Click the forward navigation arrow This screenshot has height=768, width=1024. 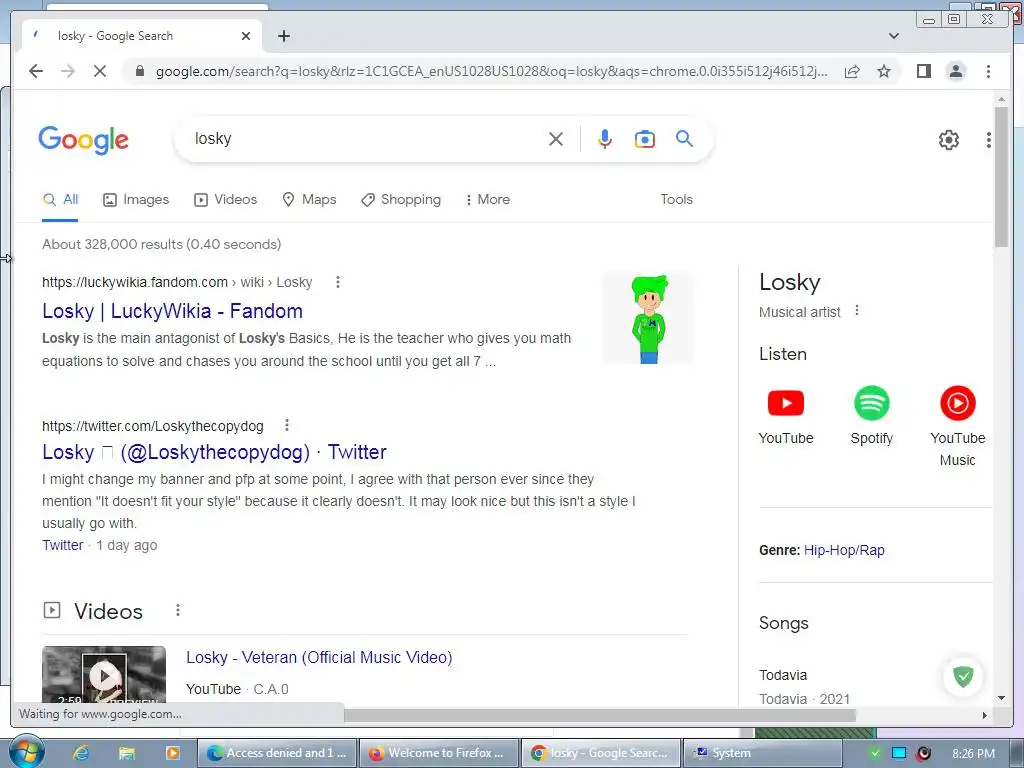(68, 71)
